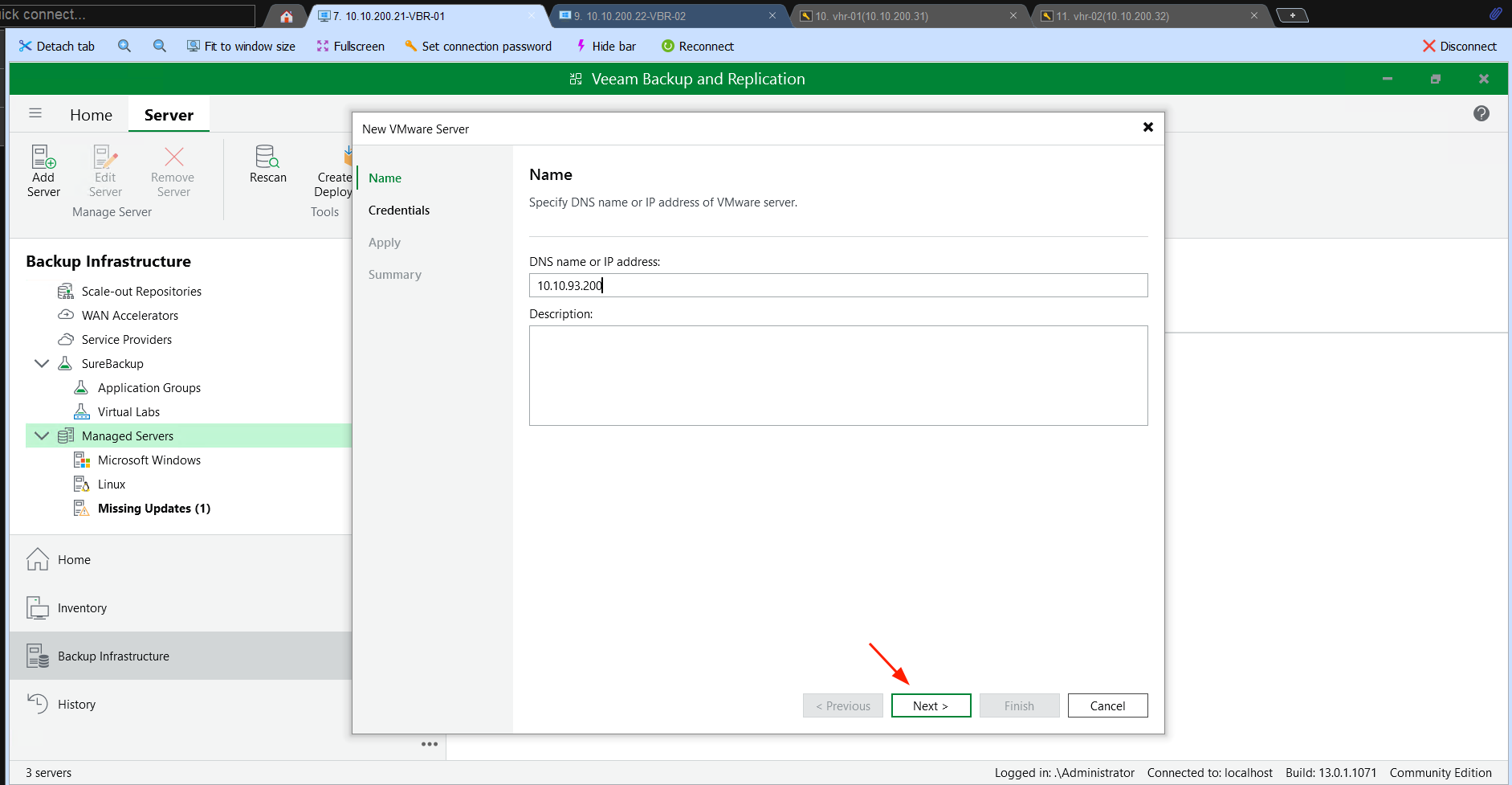Screen dimensions: 1512x785
Task: Select Scale-out Repositories in the tree
Action: pyautogui.click(x=141, y=291)
